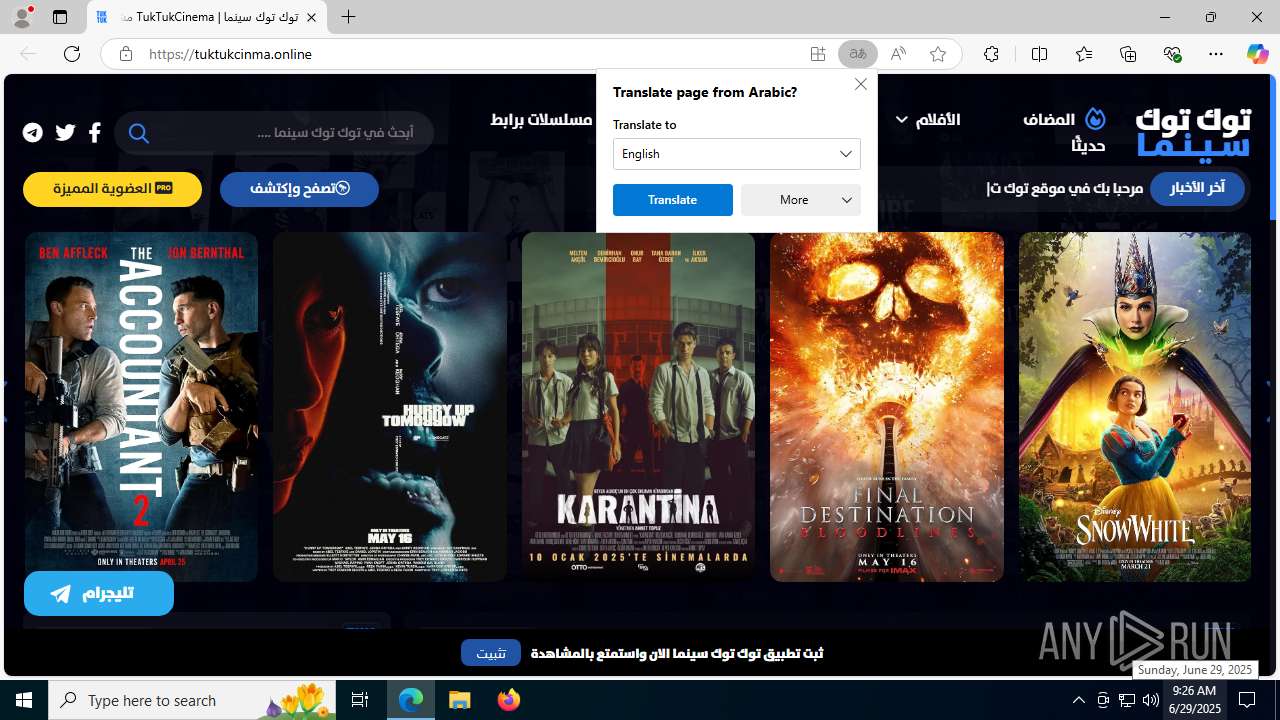Image resolution: width=1280 pixels, height=720 pixels.
Task: Open the Snow White poster
Action: pos(1135,407)
